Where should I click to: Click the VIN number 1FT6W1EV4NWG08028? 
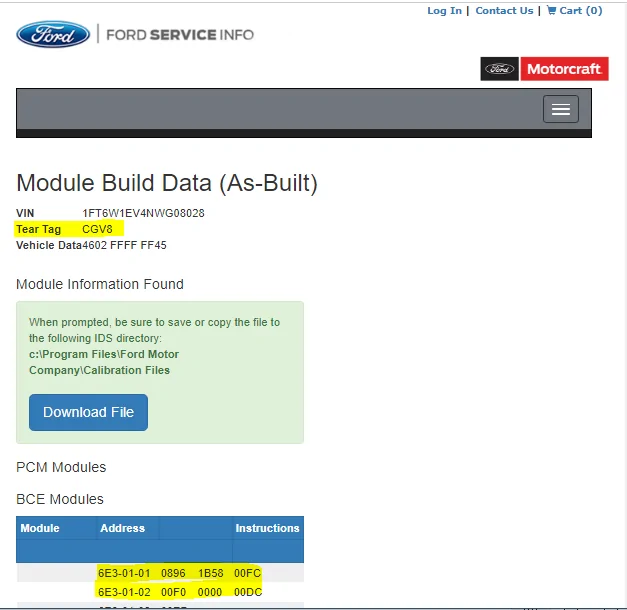(143, 213)
